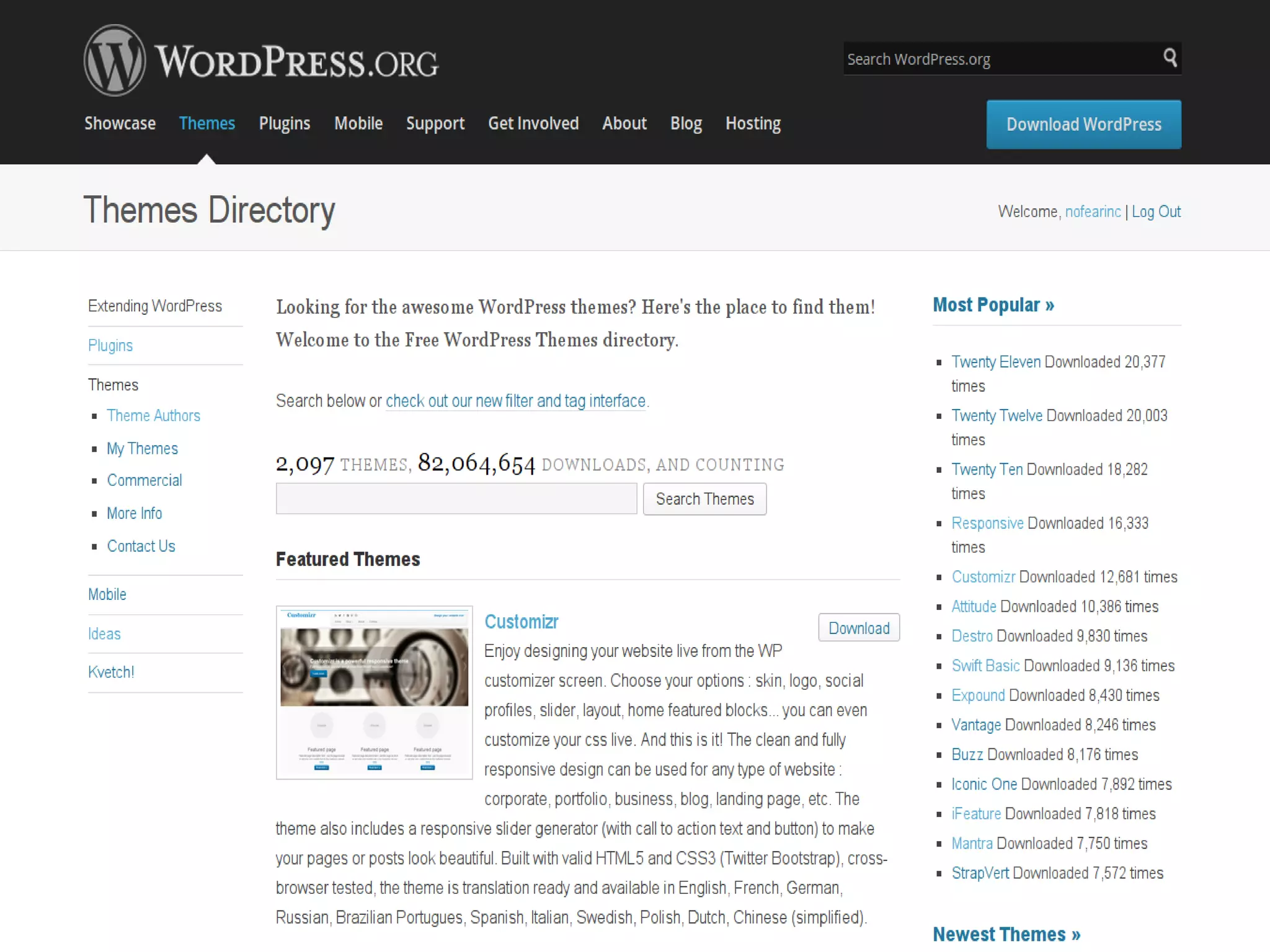This screenshot has width=1270, height=952.
Task: Click the Log Out link
Action: [x=1156, y=212]
